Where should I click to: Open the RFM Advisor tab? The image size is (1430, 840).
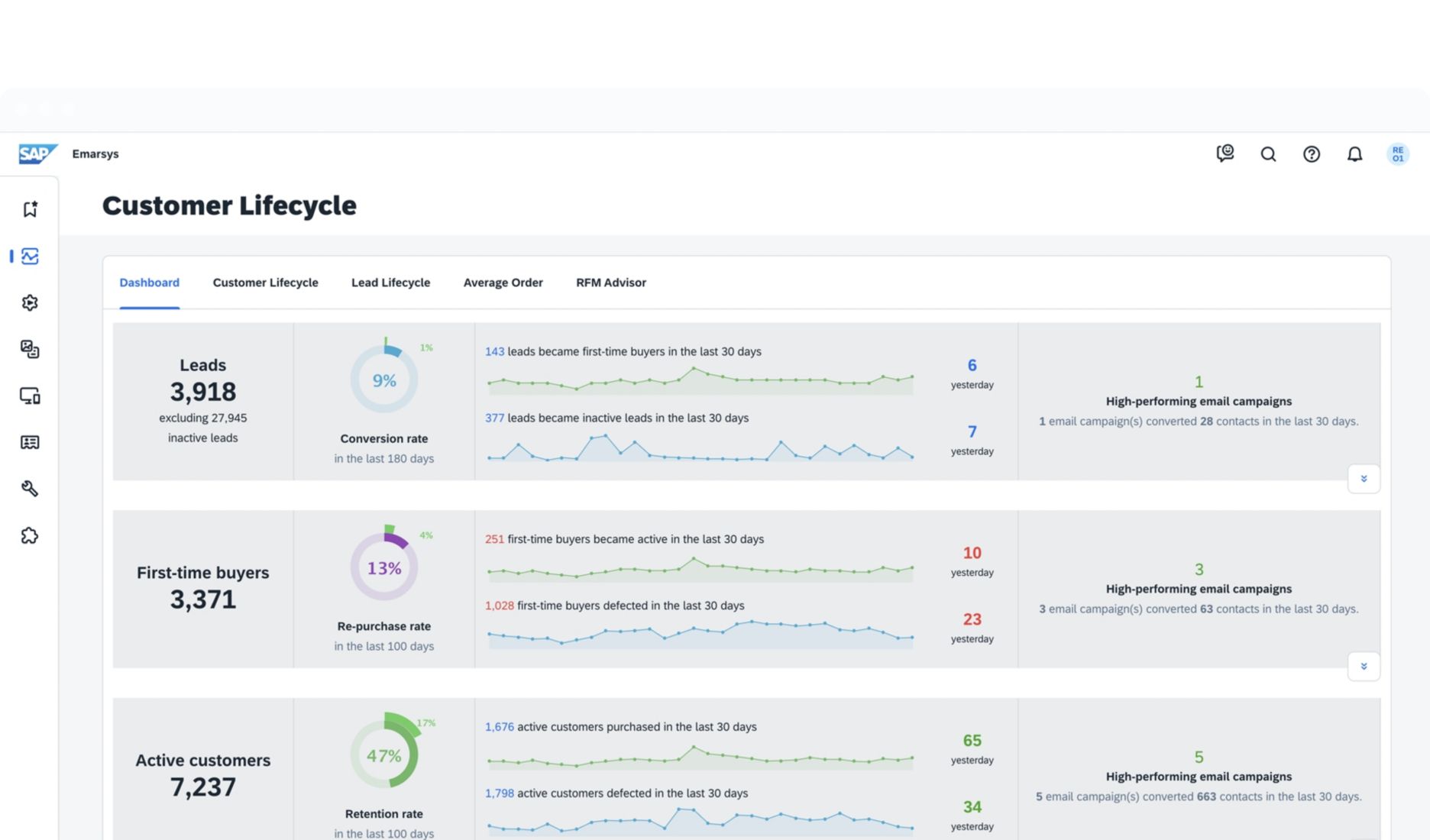click(x=610, y=282)
